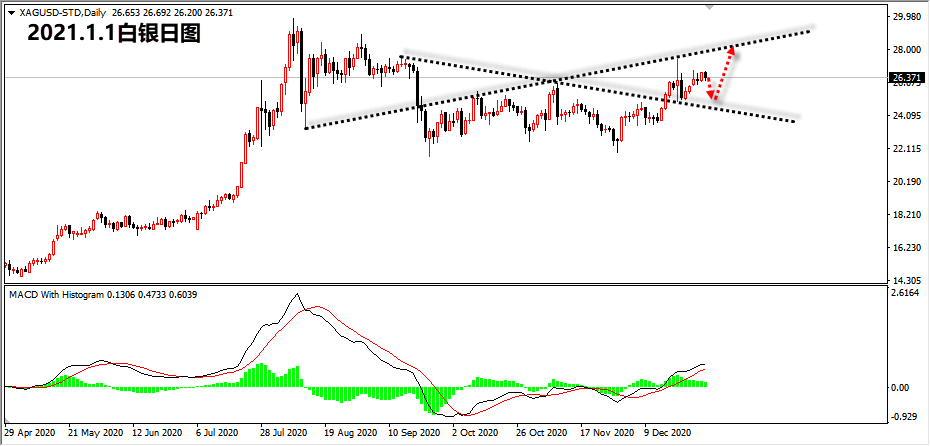
Task: Click the 14.305 price axis label
Action: (x=906, y=280)
